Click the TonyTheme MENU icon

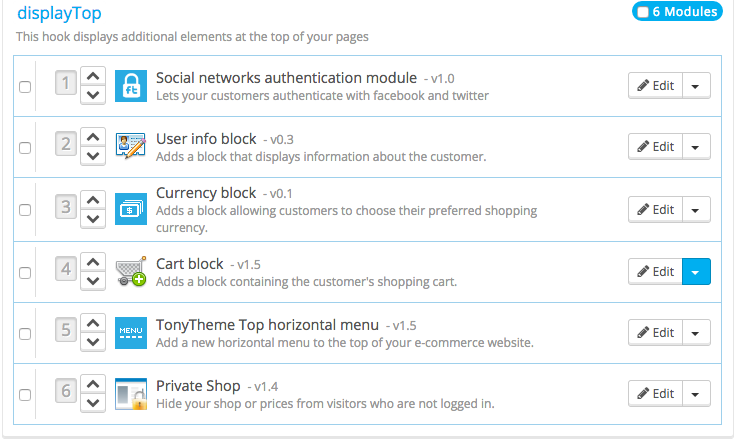131,333
